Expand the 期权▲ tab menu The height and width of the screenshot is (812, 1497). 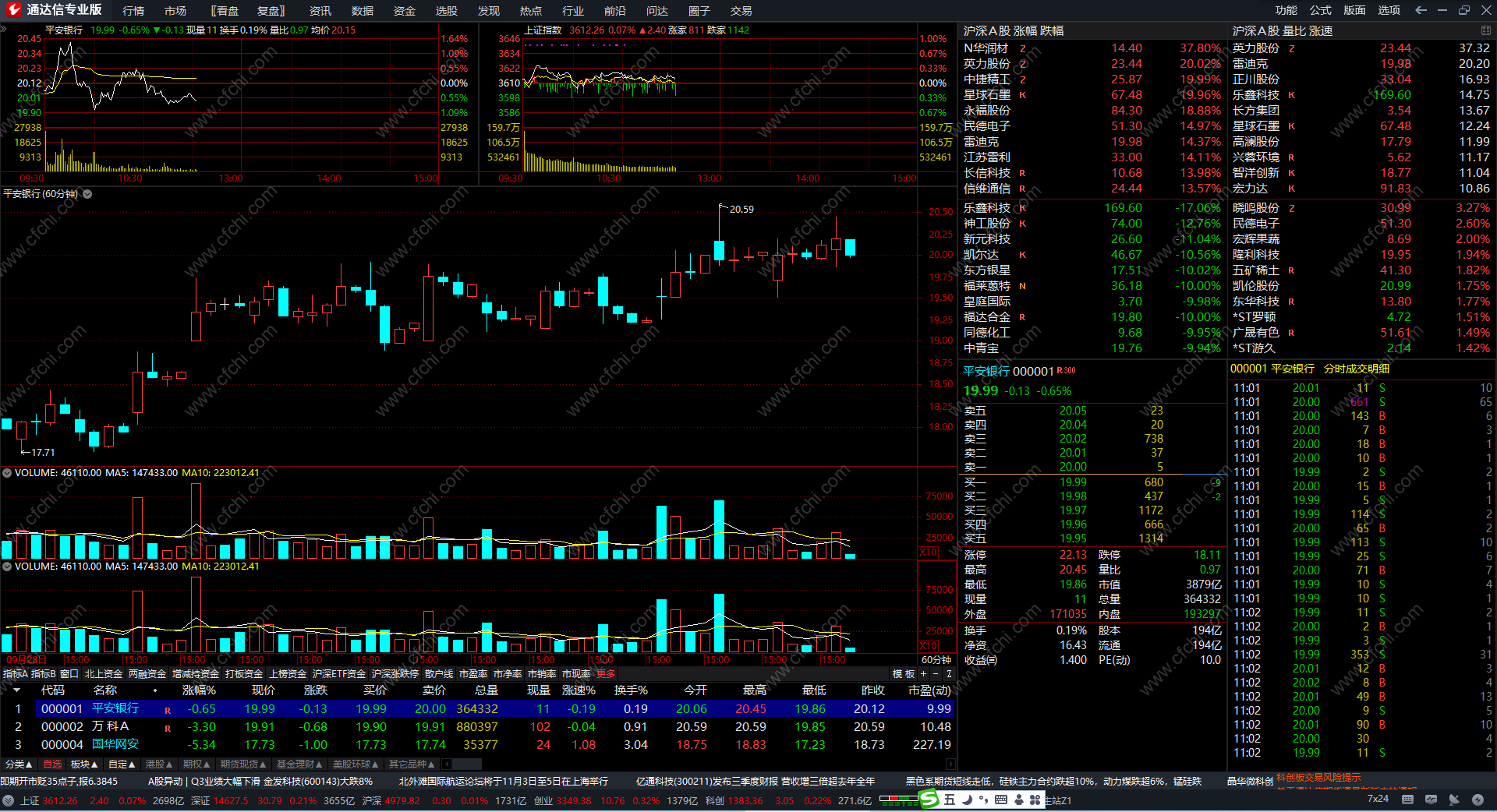[x=196, y=764]
